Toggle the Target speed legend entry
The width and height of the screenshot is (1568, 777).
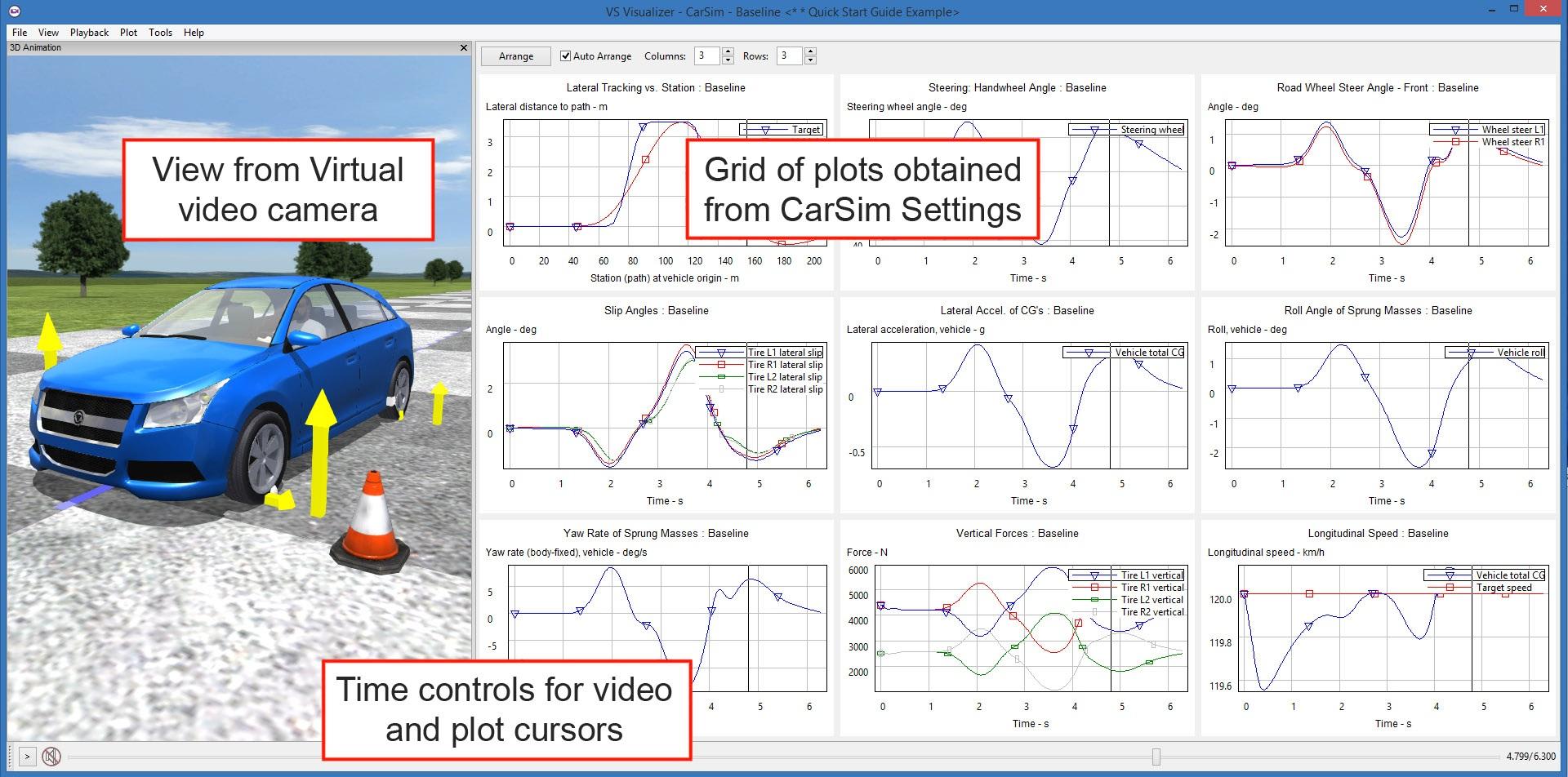pyautogui.click(x=1505, y=587)
